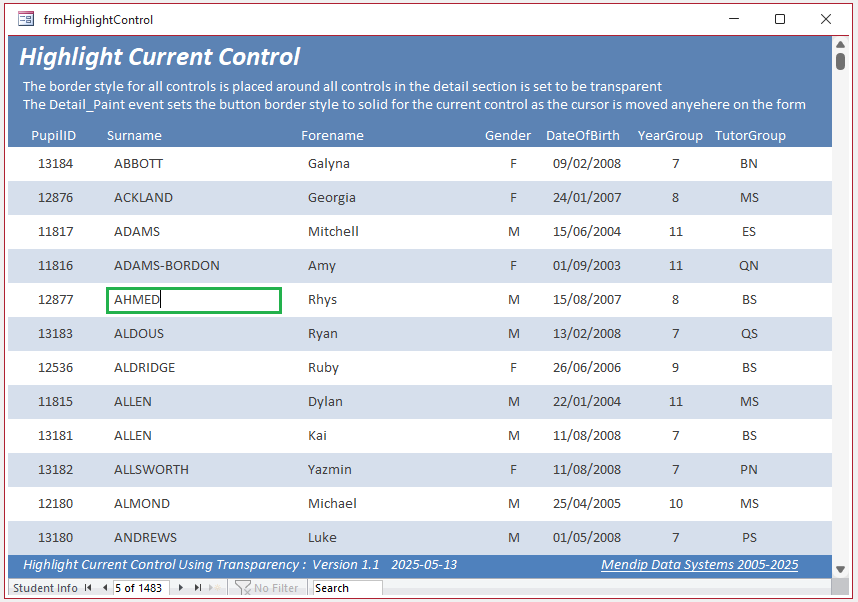The image size is (858, 602).
Task: Click tutor group QS
Action: pyautogui.click(x=749, y=334)
